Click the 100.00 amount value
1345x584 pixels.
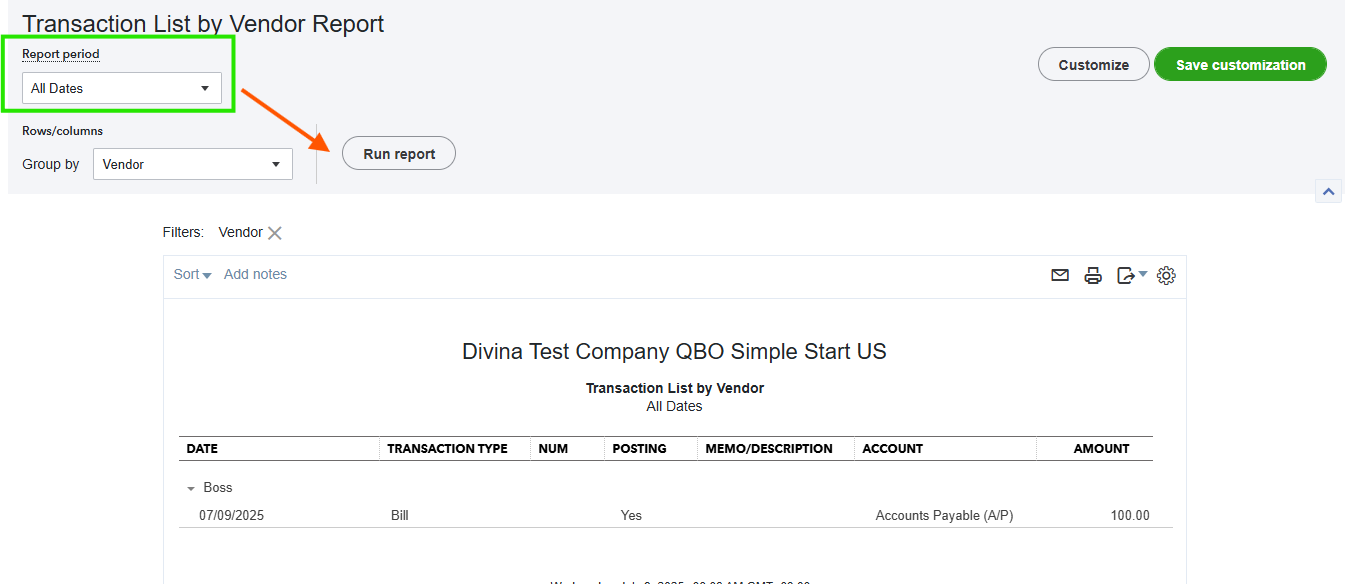click(1129, 516)
